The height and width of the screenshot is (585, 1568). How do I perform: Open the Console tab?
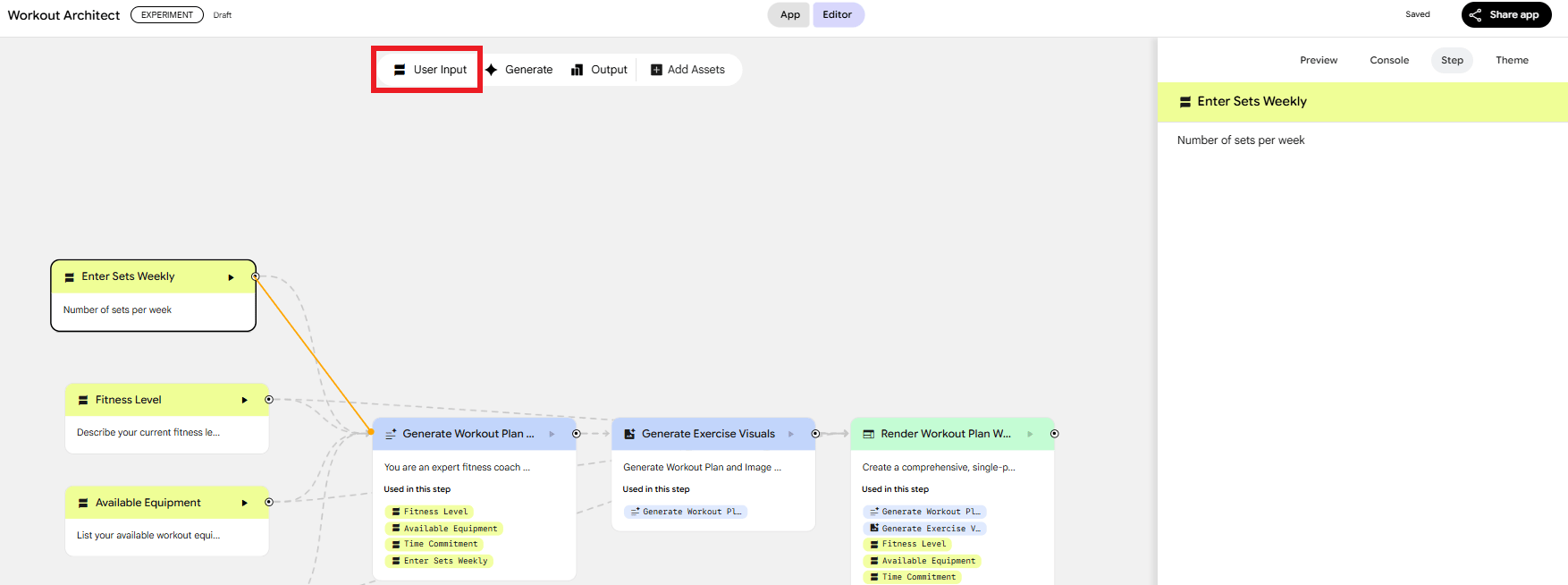1389,60
